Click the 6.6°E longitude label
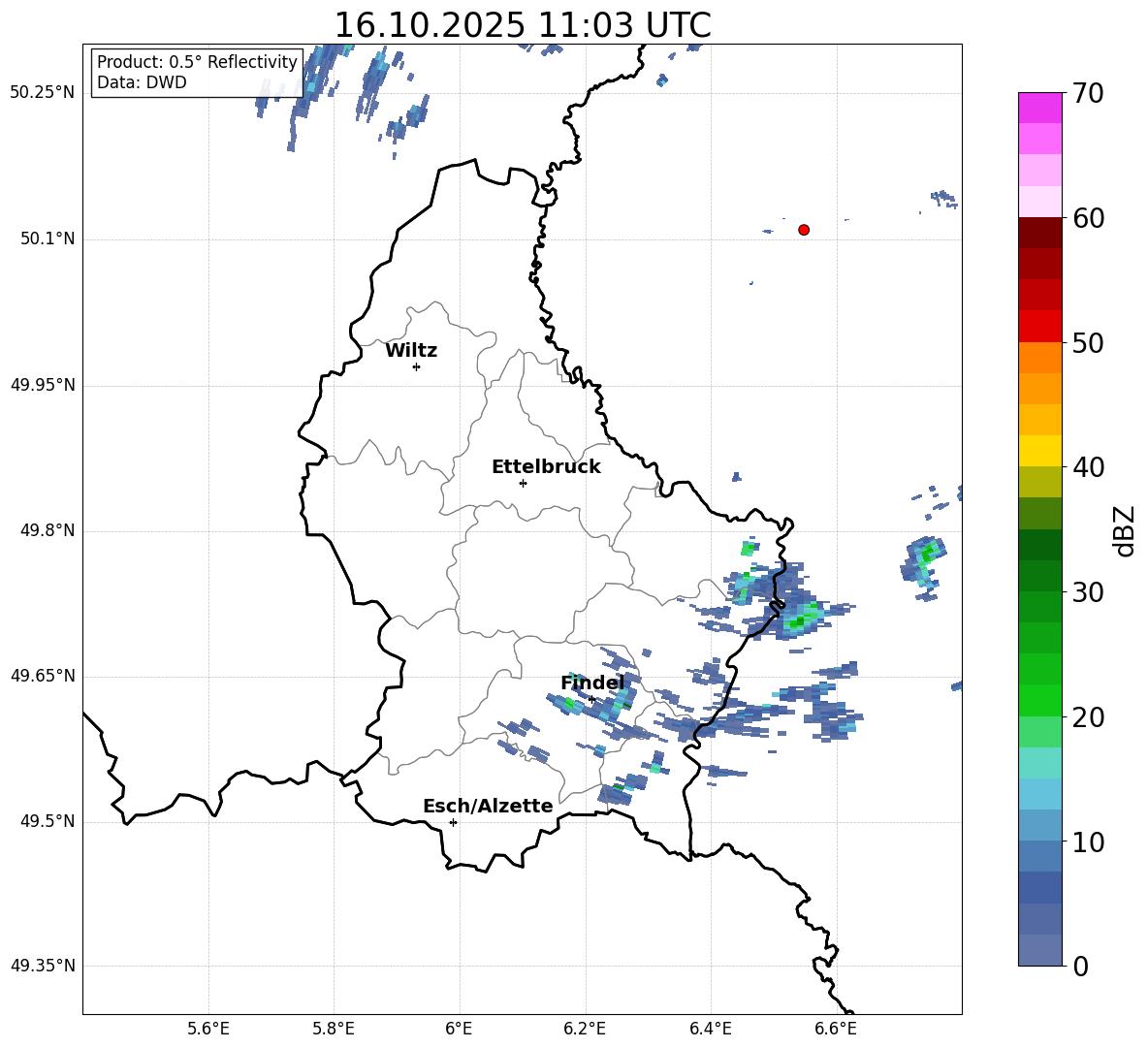The image size is (1148, 1048). point(836,1029)
